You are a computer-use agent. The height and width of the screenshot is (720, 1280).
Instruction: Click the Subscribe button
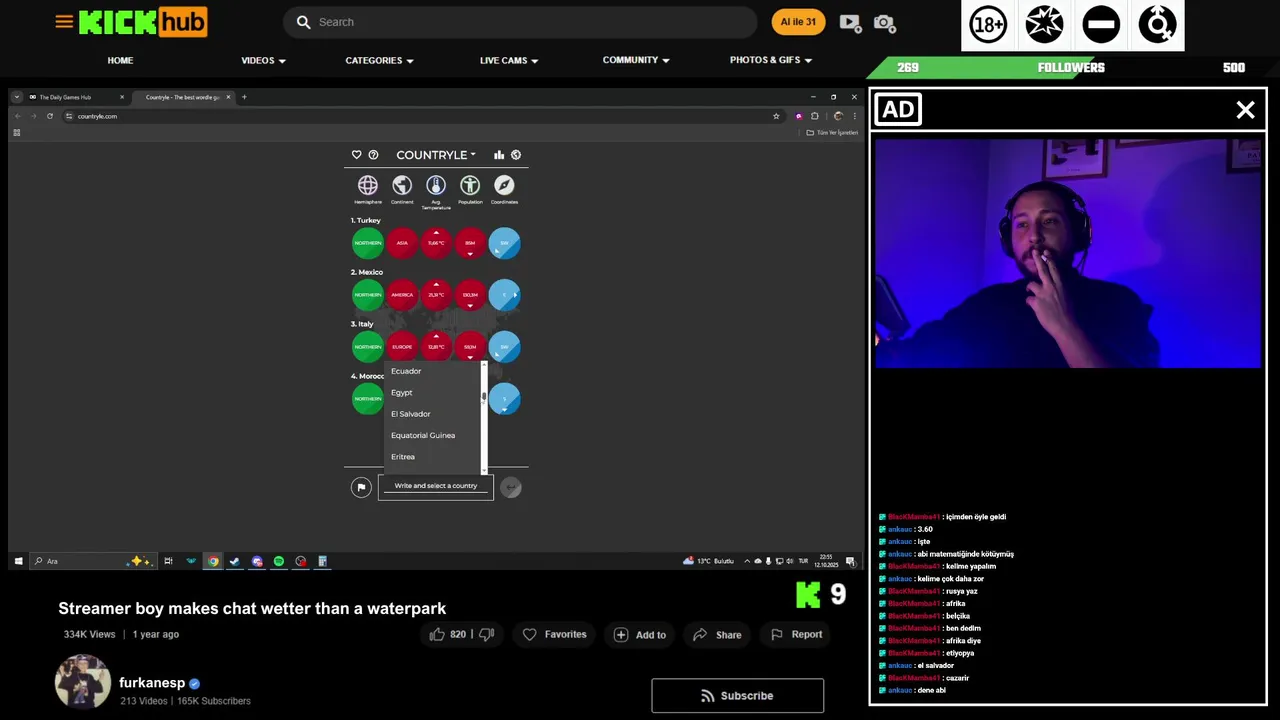pyautogui.click(x=738, y=696)
